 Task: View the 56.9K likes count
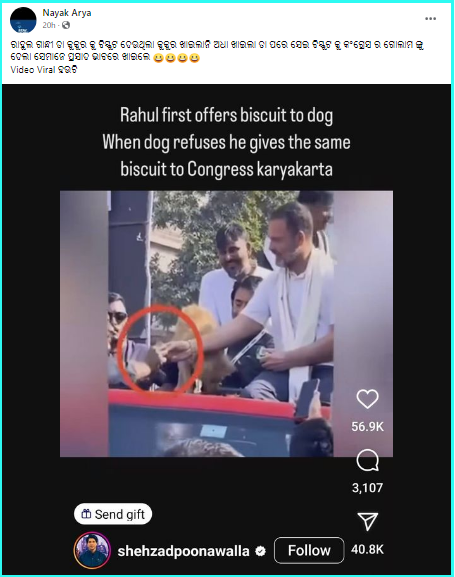pyautogui.click(x=367, y=426)
